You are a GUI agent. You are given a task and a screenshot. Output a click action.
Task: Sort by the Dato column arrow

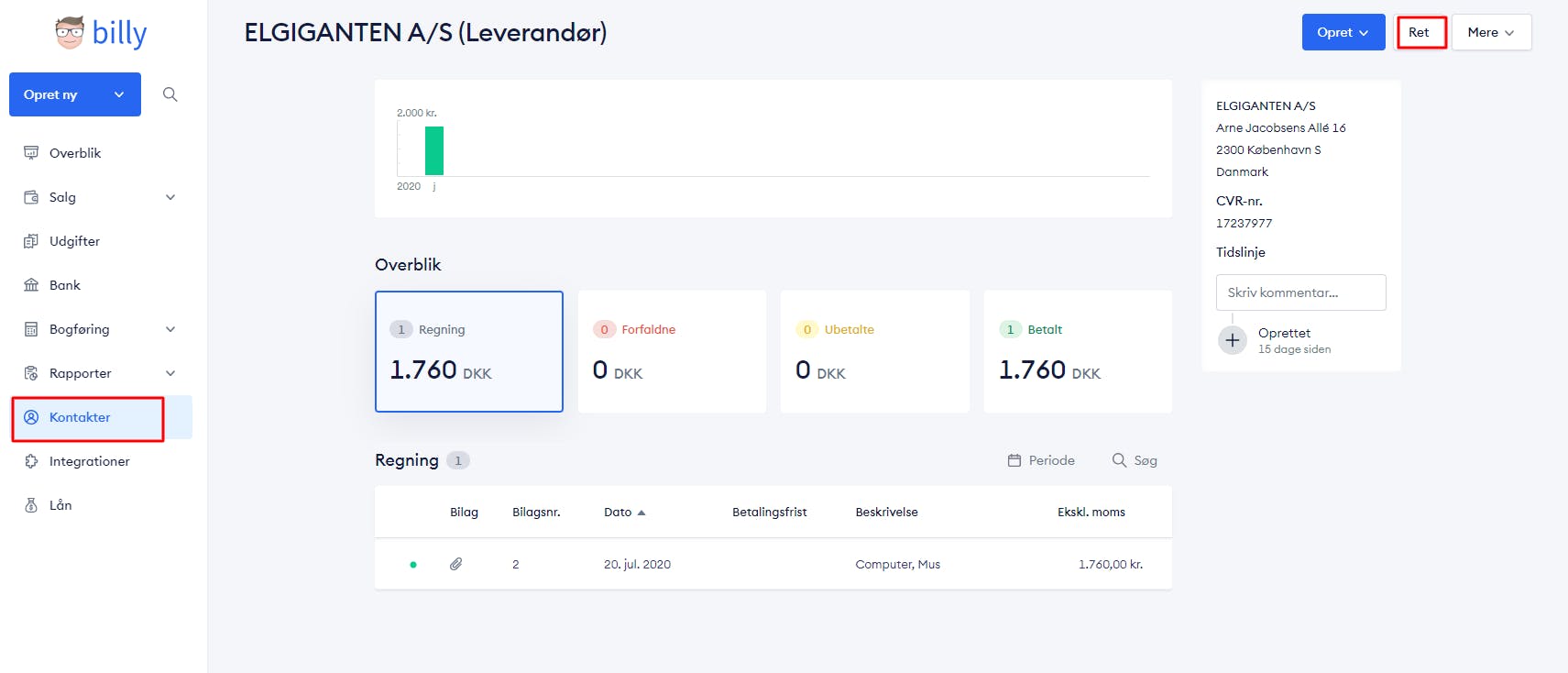tap(641, 513)
